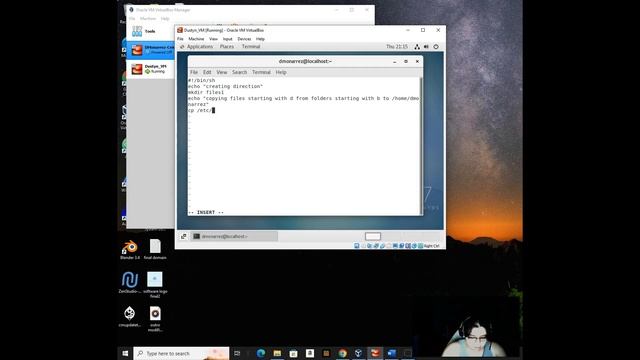Click the 'cp /etc/' line in vim
640x360 pixels.
[200, 110]
